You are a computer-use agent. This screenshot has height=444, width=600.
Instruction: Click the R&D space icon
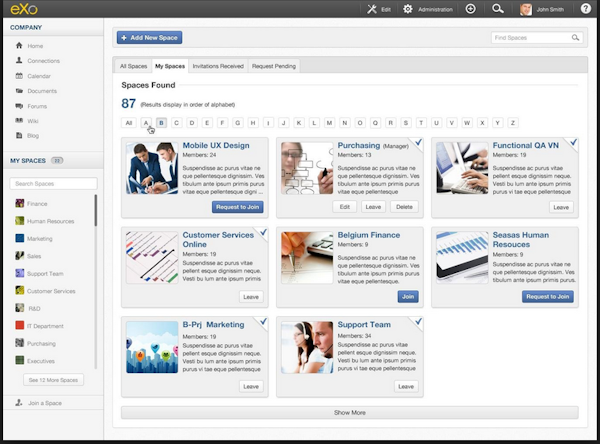(x=20, y=308)
